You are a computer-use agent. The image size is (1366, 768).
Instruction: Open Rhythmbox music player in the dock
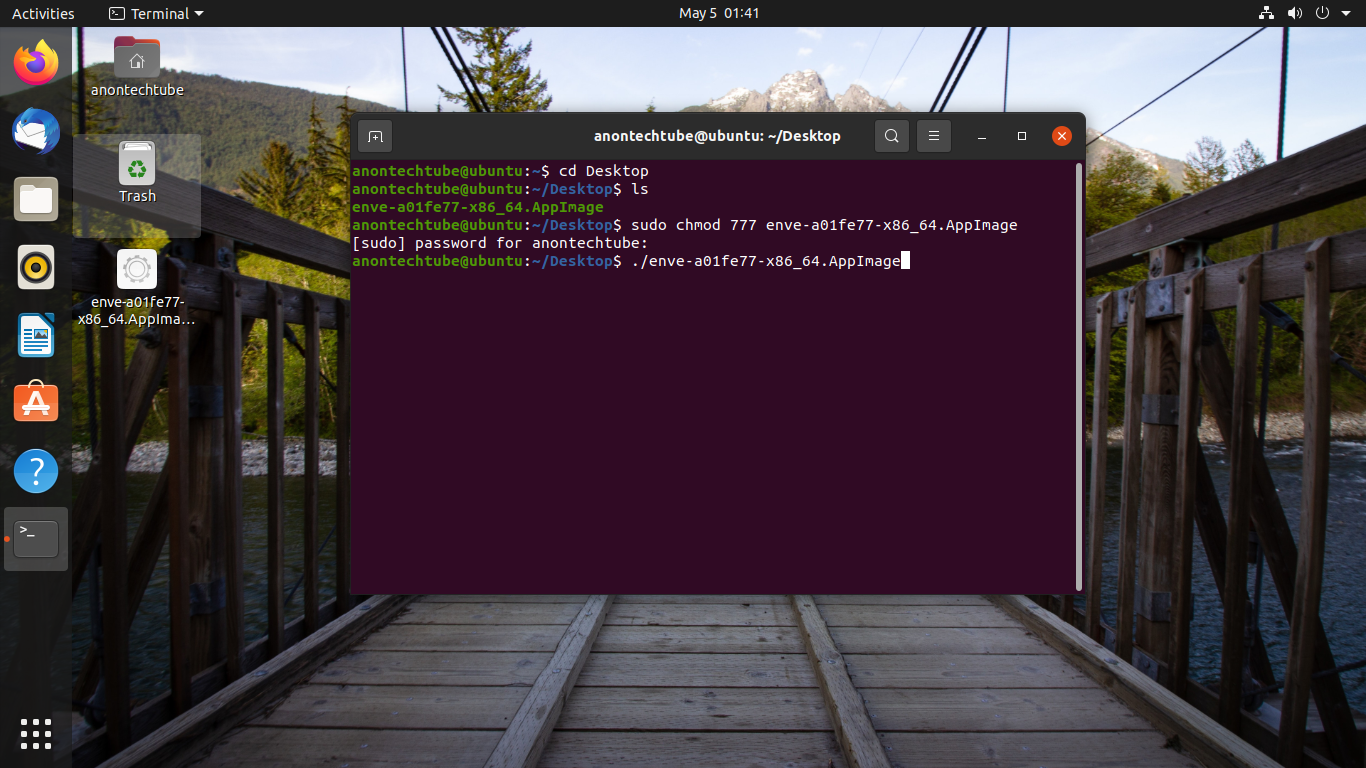pyautogui.click(x=36, y=267)
